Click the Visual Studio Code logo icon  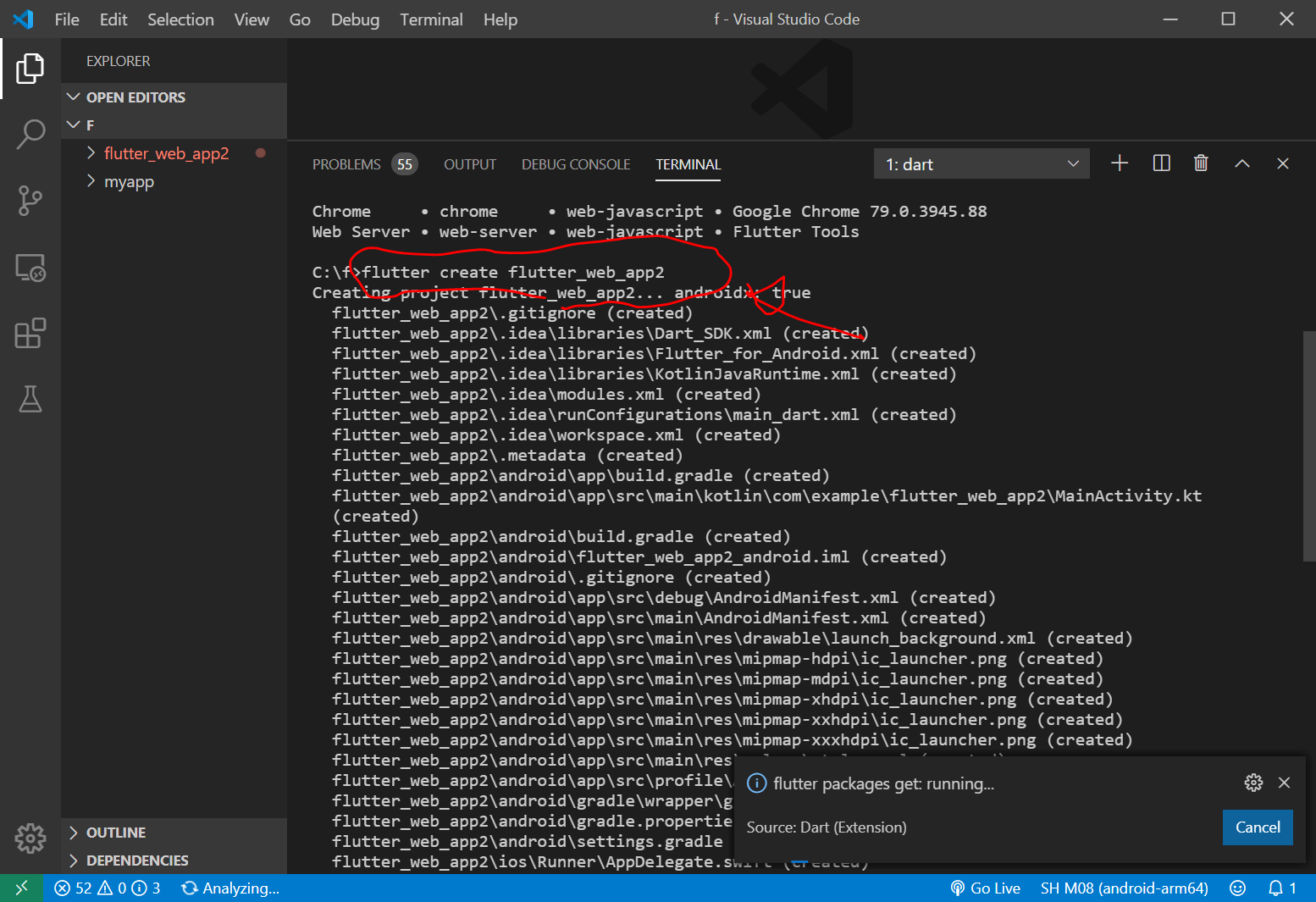(23, 19)
